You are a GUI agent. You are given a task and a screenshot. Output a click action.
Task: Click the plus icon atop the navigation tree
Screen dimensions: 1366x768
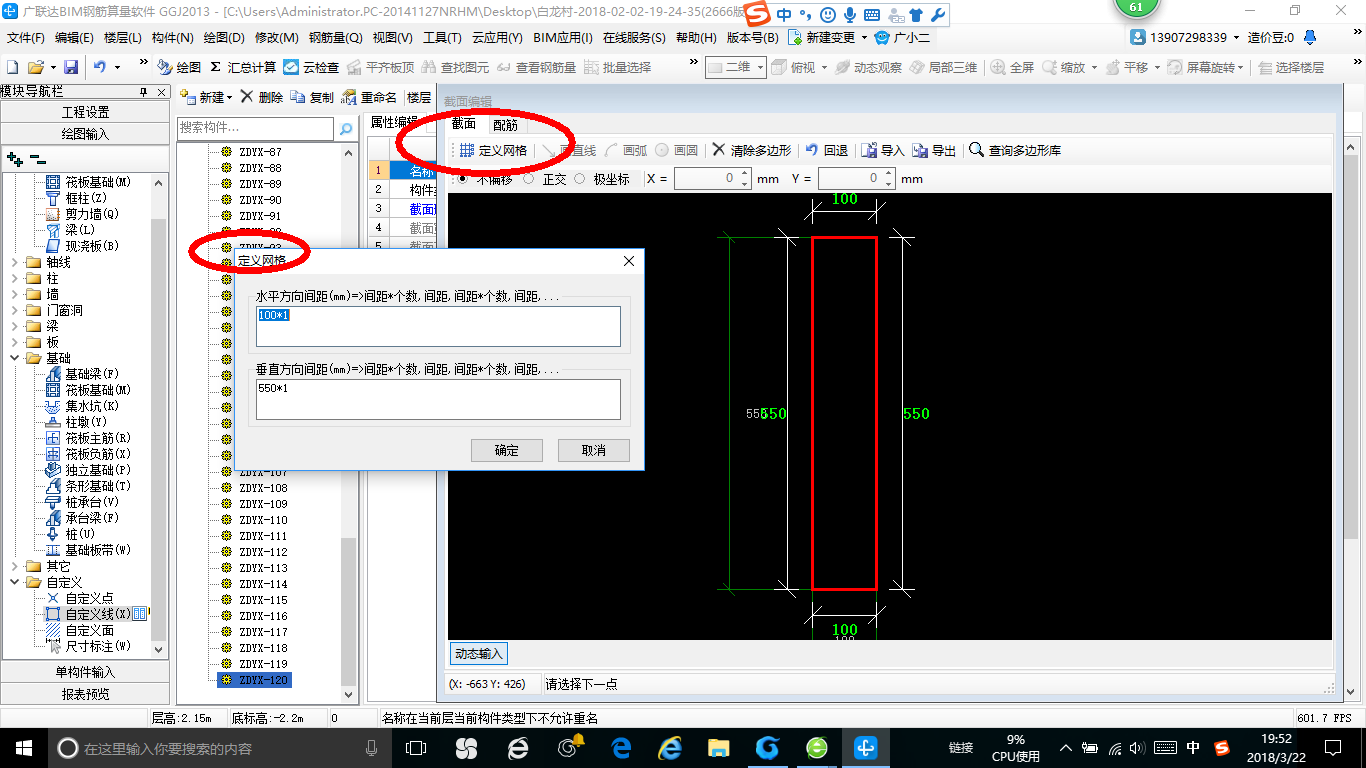coord(14,159)
